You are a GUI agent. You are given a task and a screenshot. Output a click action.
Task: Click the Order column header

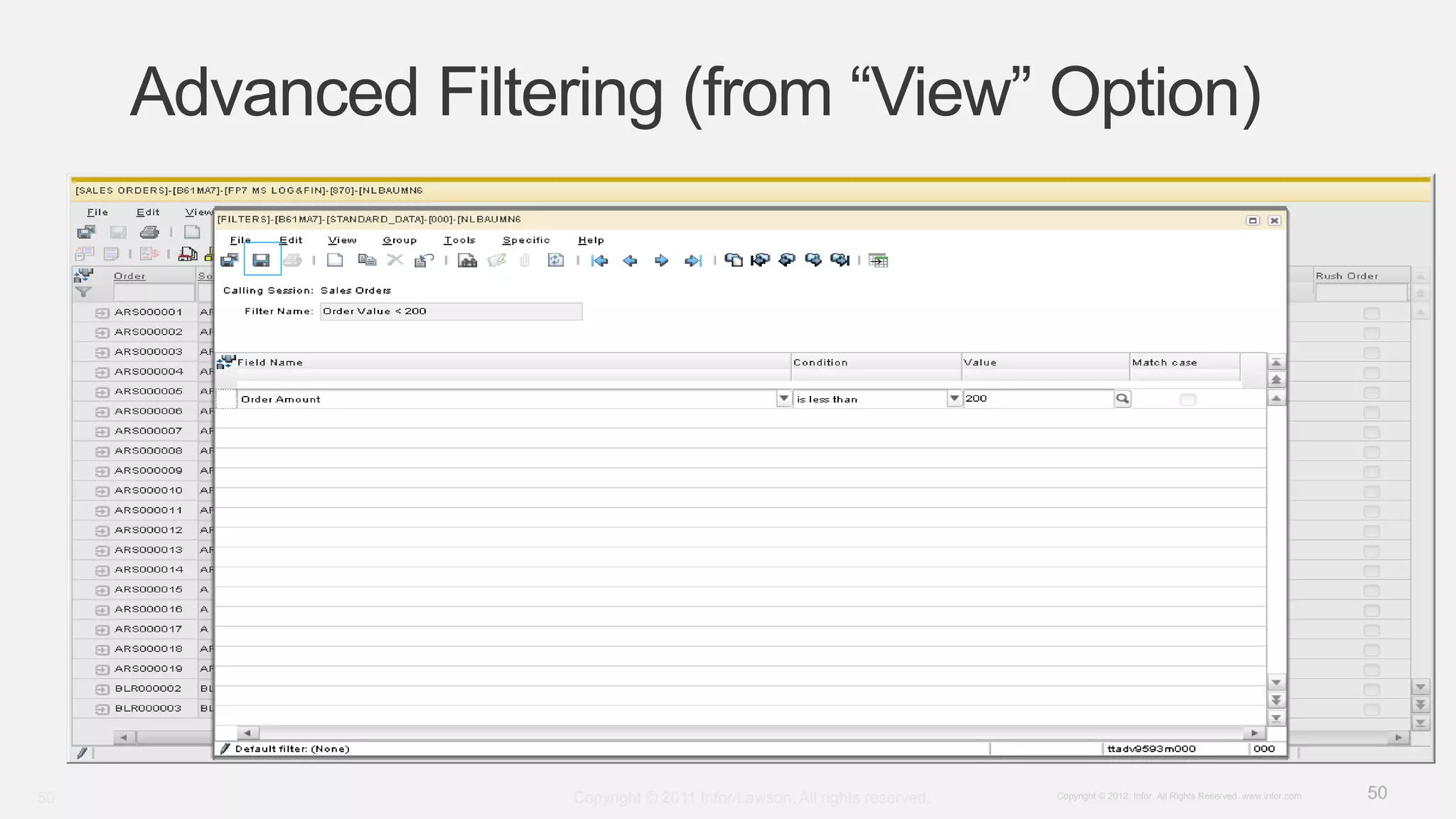129,276
